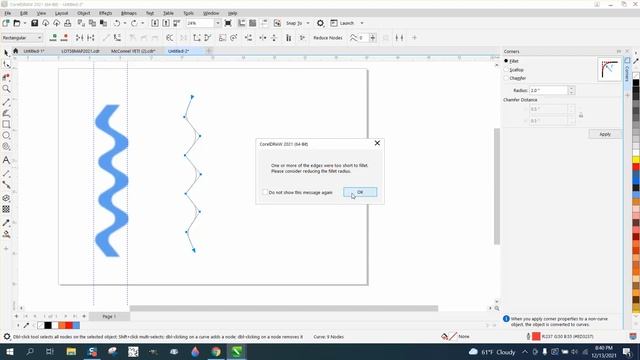
Task: Open Windows Start menu
Action: tap(9, 352)
